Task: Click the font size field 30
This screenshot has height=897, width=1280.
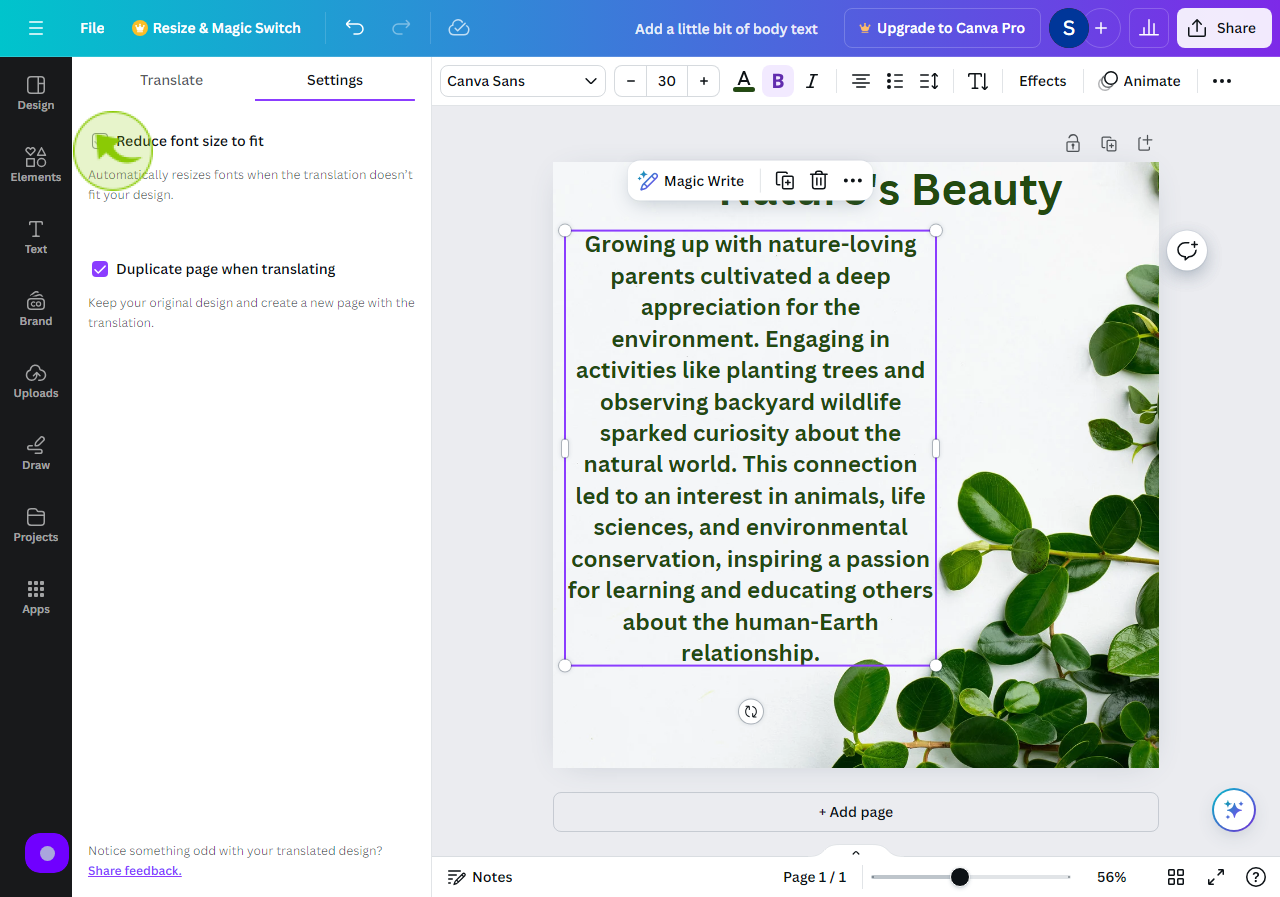Action: click(x=667, y=81)
